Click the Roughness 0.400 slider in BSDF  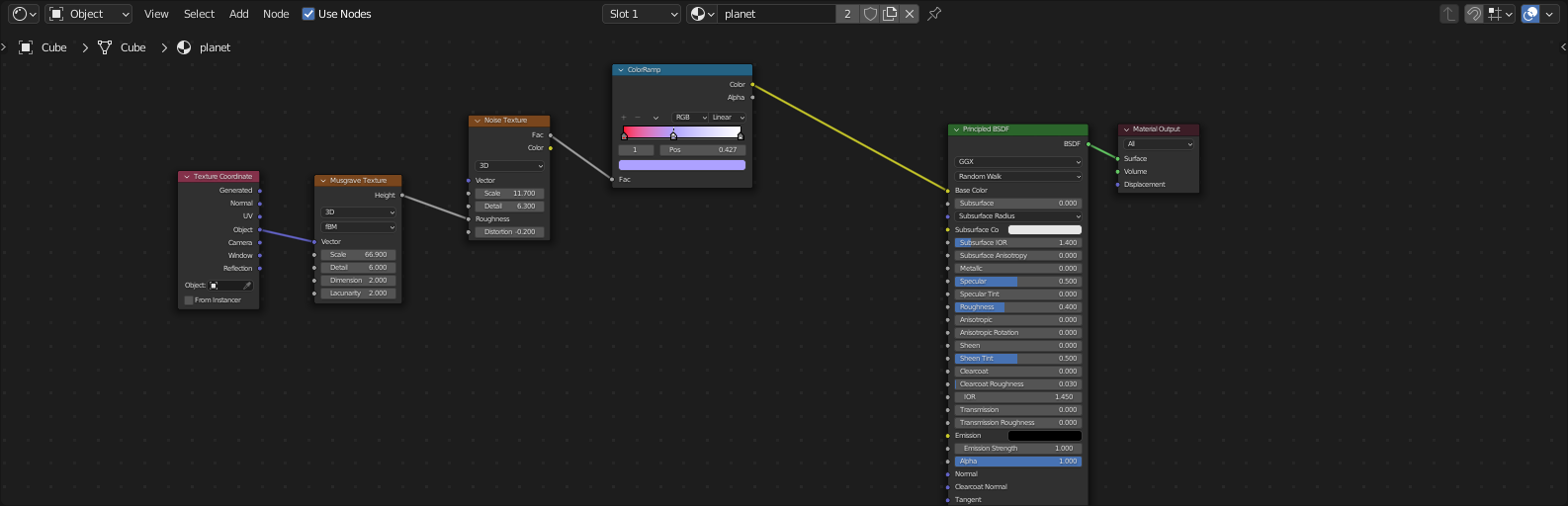tap(1018, 307)
